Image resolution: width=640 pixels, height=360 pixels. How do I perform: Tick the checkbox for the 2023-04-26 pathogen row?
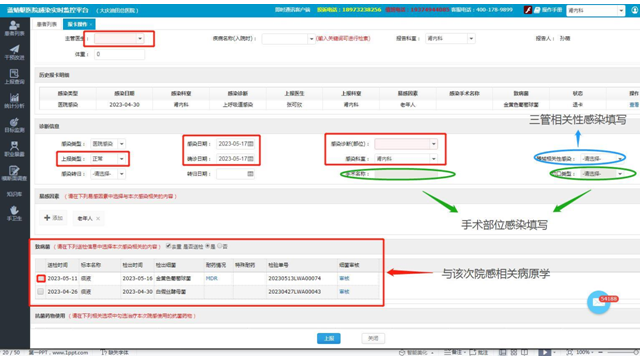pyautogui.click(x=40, y=291)
